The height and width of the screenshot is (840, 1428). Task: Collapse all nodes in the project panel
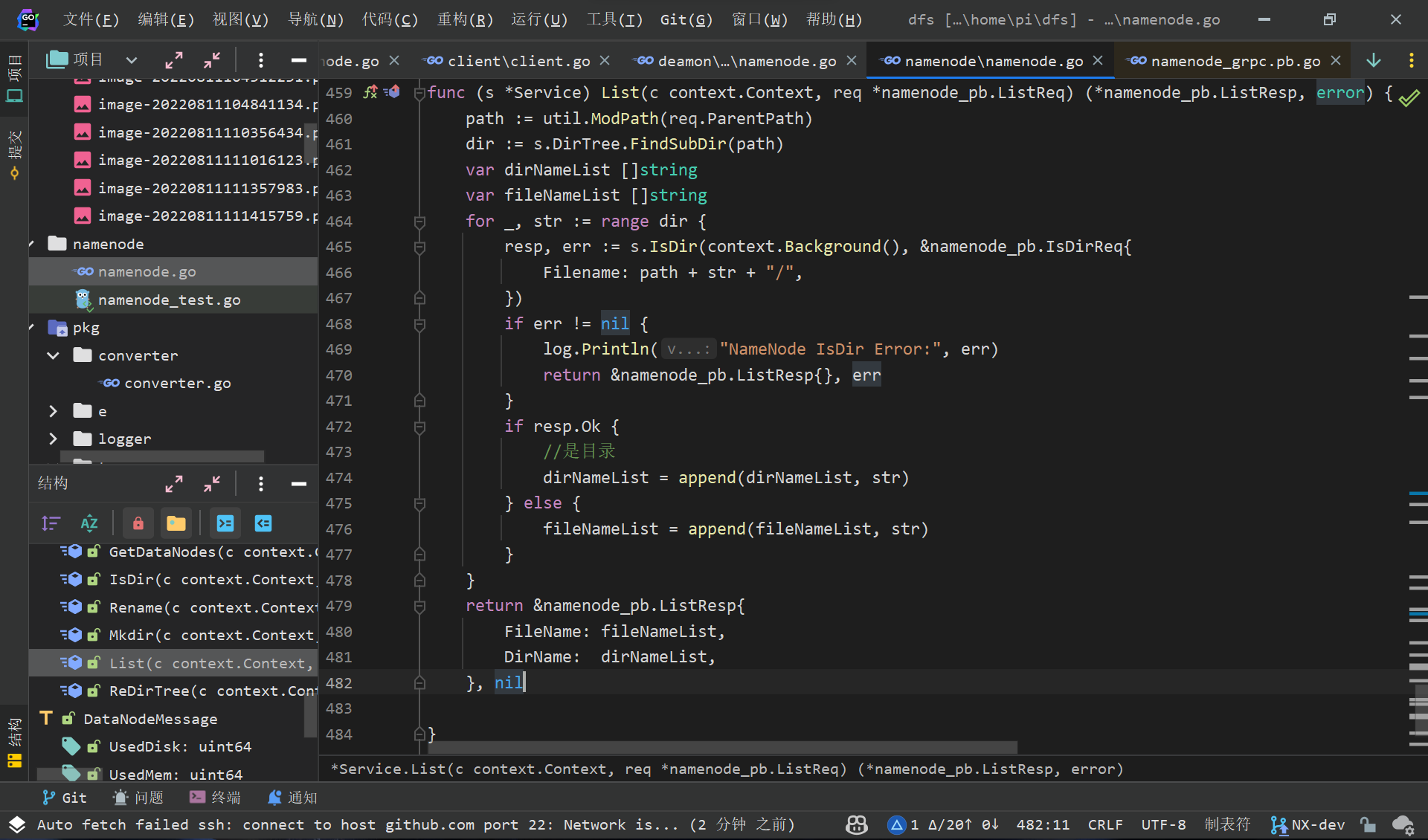(x=212, y=60)
